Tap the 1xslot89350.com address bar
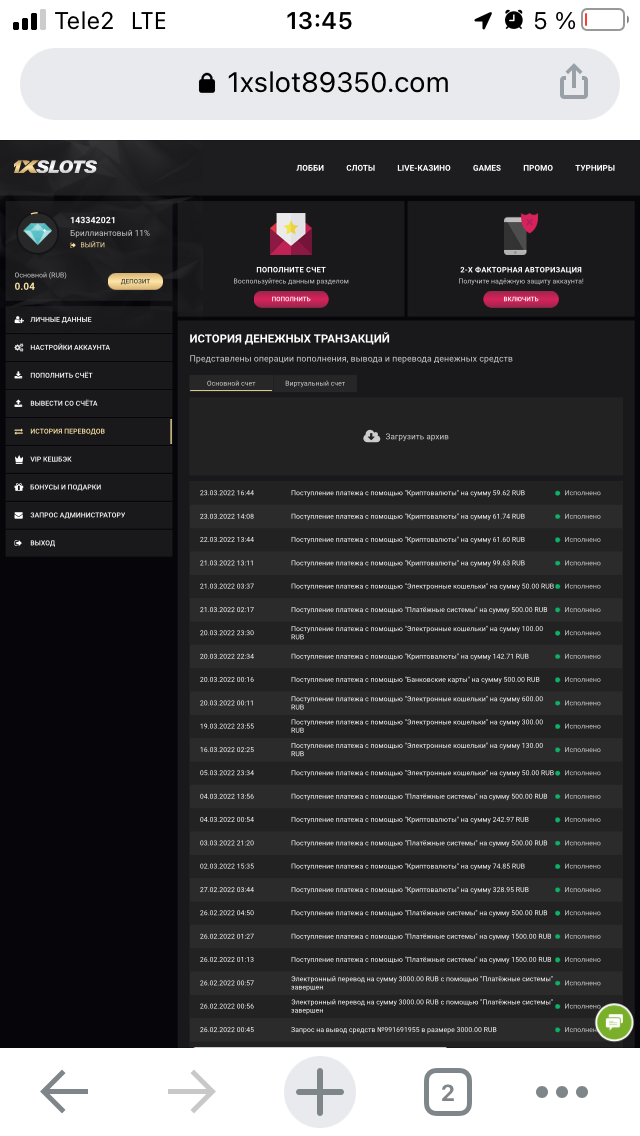This screenshot has width=640, height=1136. pos(320,83)
